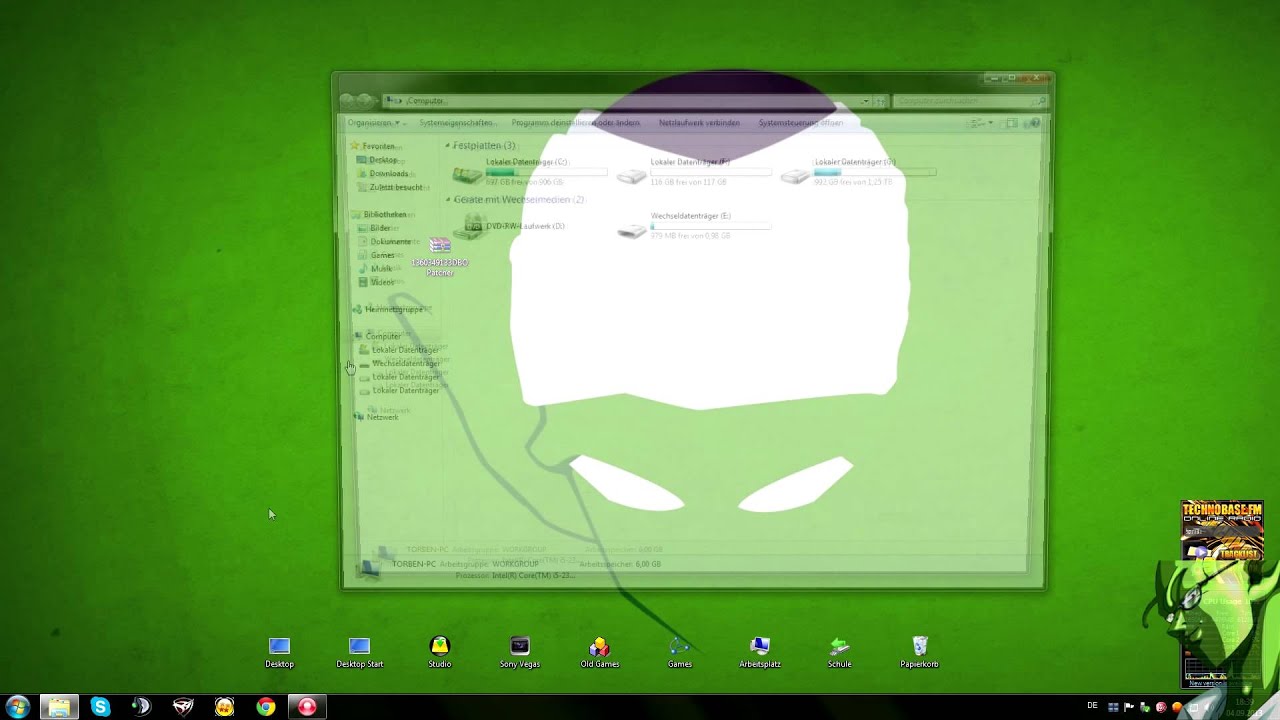Click the TechnoBase.FM radio gadget
The width and height of the screenshot is (1280, 720).
point(1222,531)
